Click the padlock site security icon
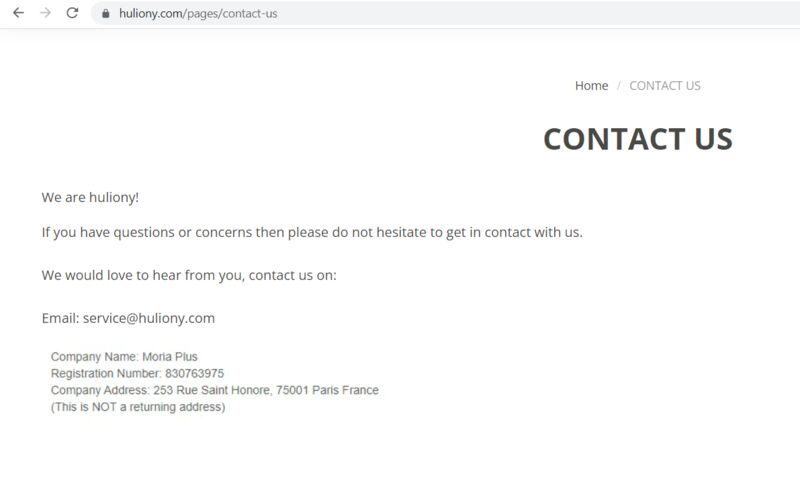800x482 pixels. point(106,14)
